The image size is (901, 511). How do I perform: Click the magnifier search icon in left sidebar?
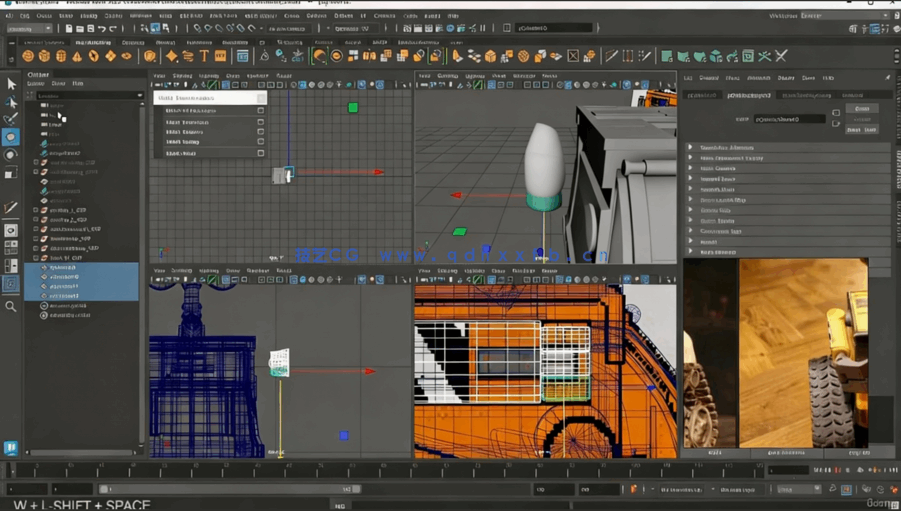pyautogui.click(x=11, y=306)
